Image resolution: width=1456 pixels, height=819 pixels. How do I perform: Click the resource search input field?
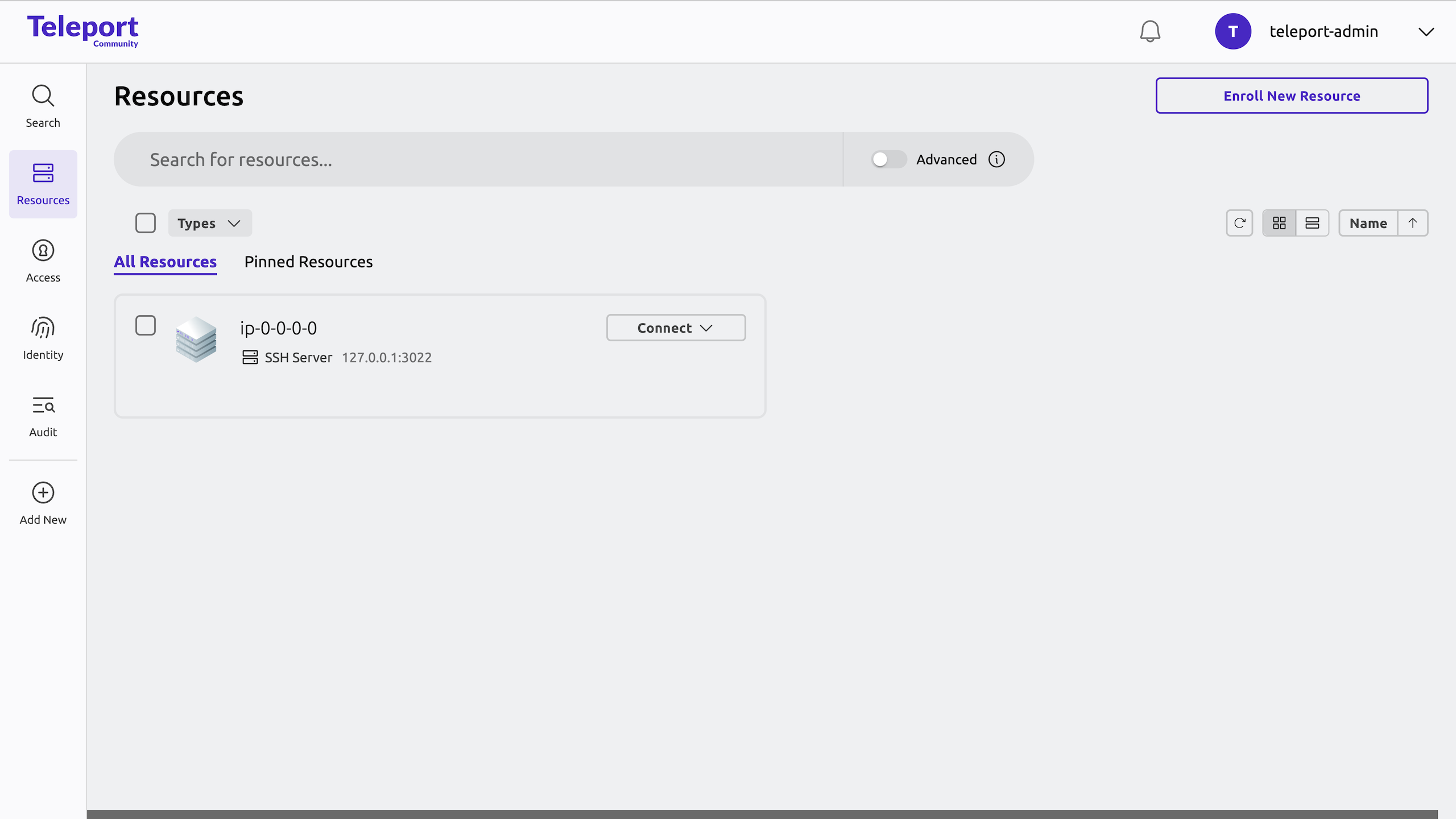478,159
